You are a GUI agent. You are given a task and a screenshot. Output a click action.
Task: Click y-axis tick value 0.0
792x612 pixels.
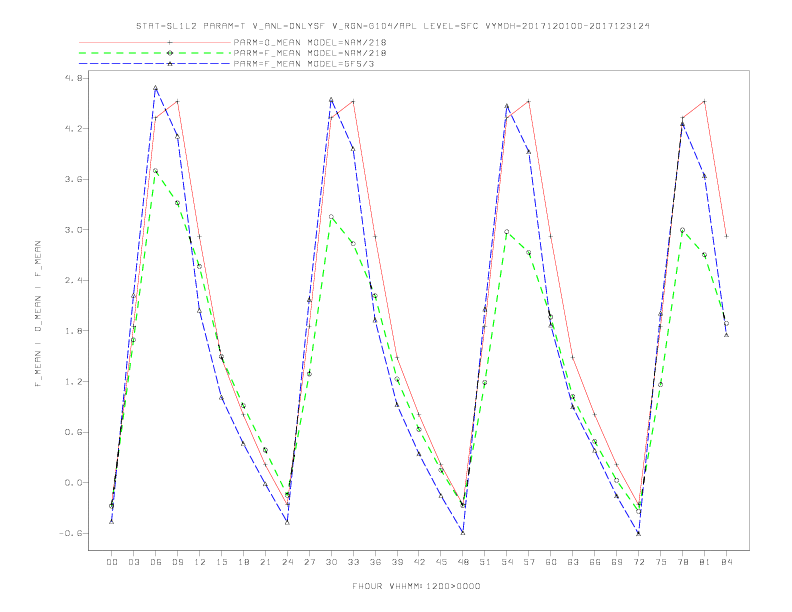coord(73,483)
